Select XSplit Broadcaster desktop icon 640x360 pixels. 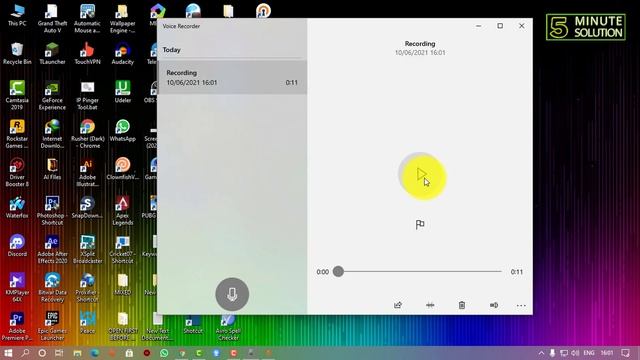tap(87, 249)
